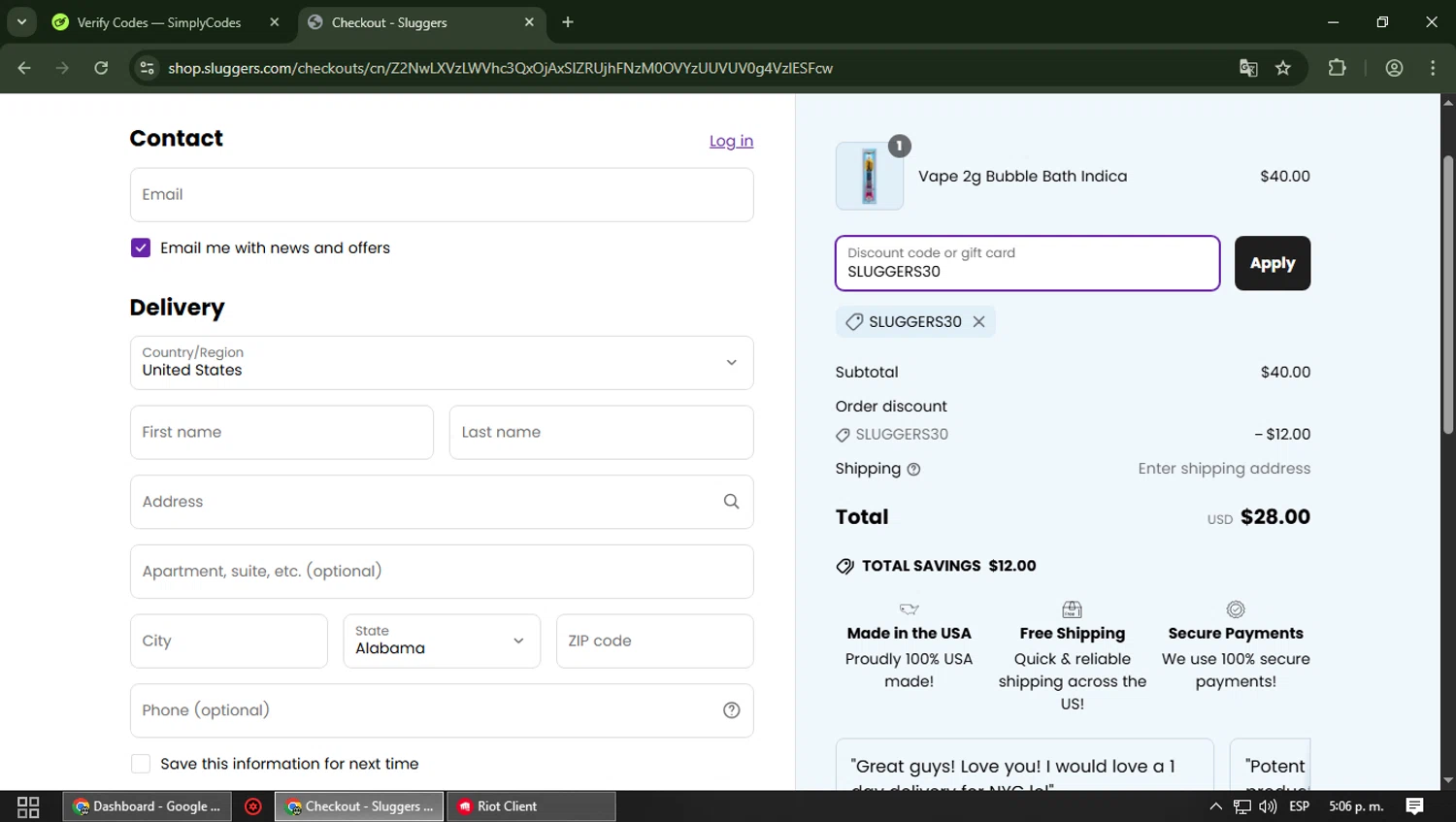Click the Total Savings tag icon
The height and width of the screenshot is (822, 1456).
pos(845,566)
